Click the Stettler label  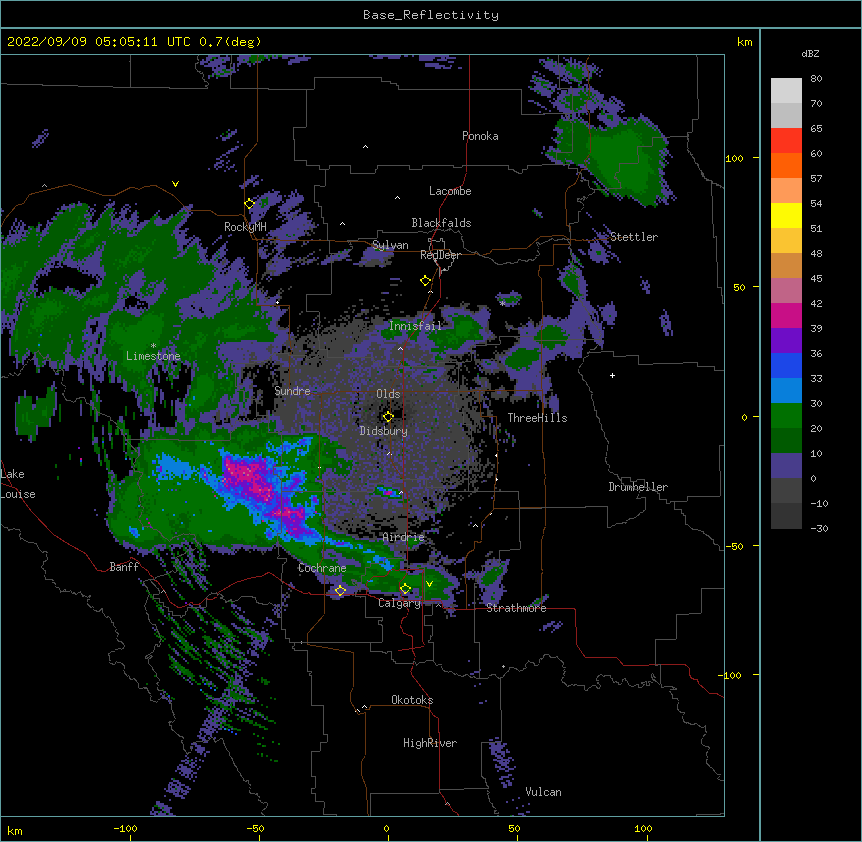[634, 237]
